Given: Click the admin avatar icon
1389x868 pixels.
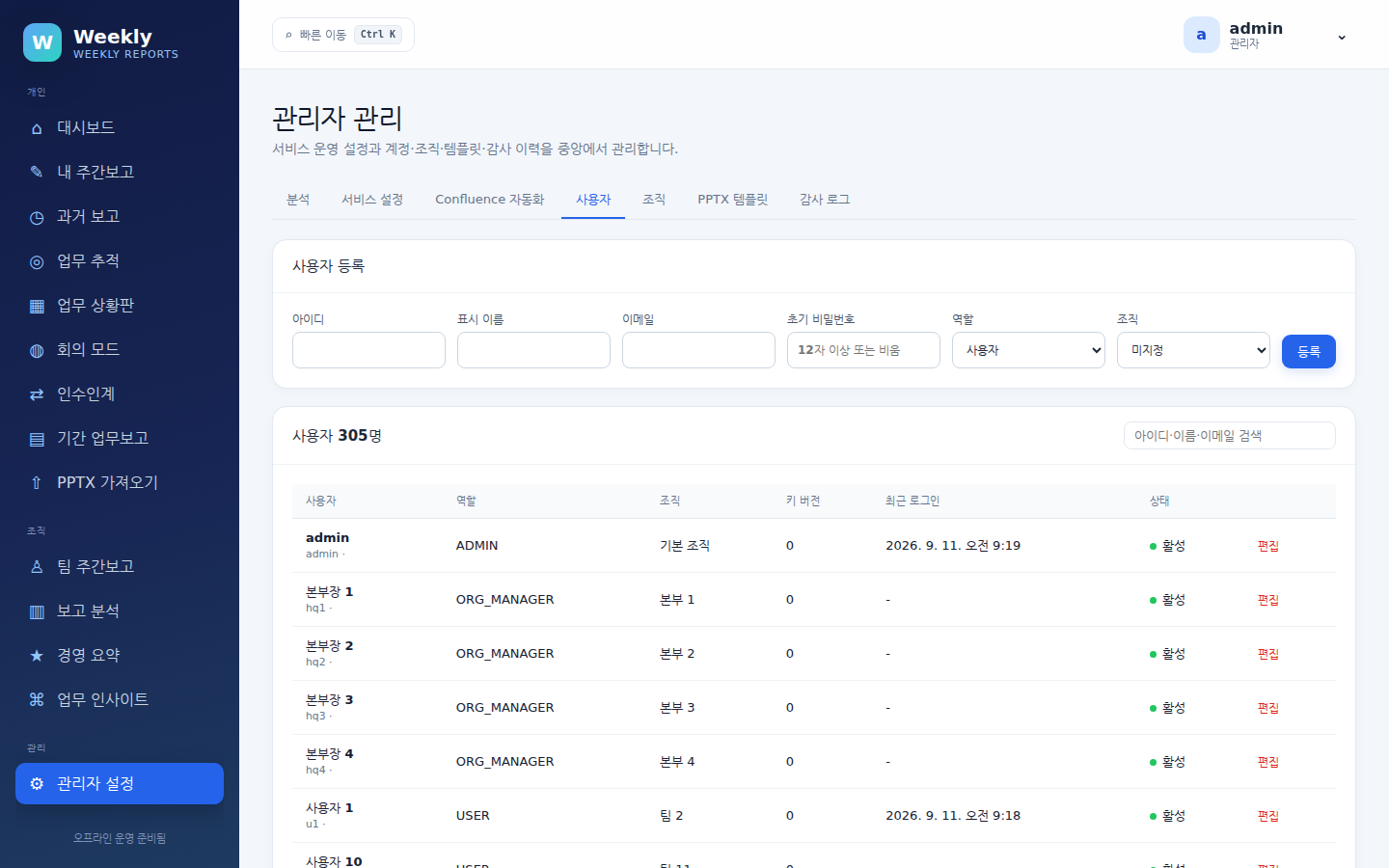Looking at the screenshot, I should tap(1201, 35).
